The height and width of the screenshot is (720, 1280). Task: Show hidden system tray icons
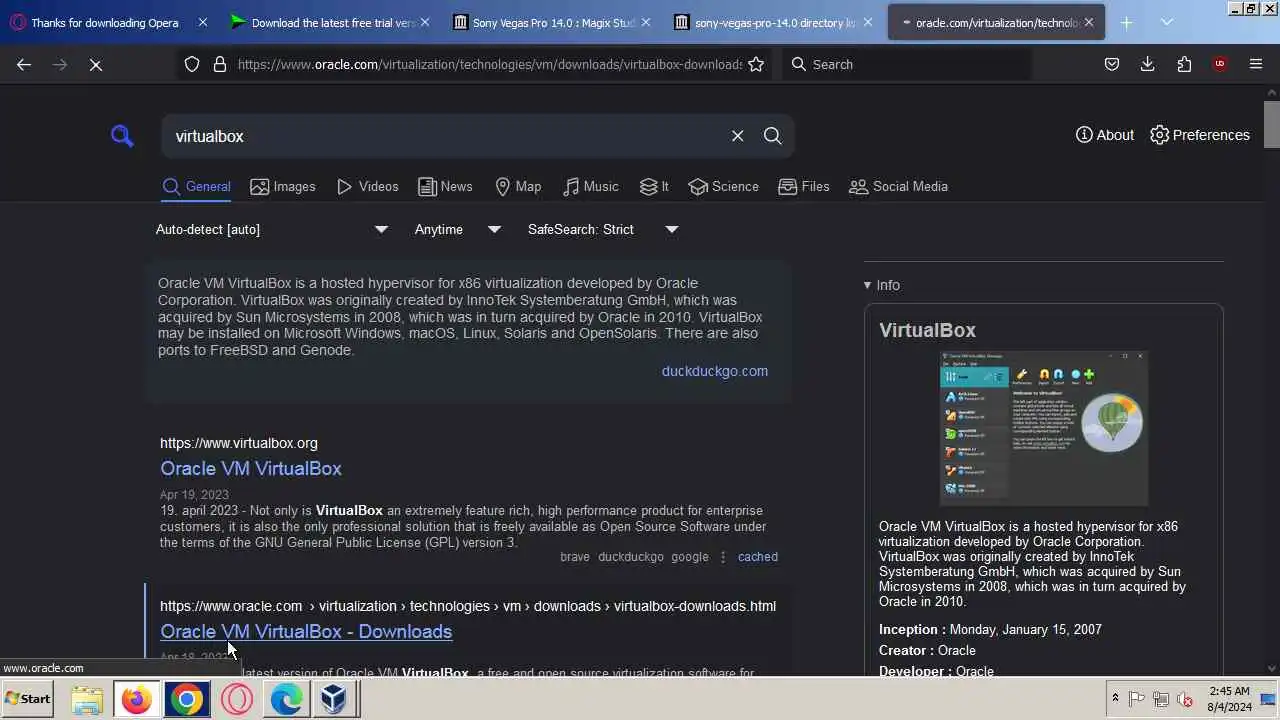pyautogui.click(x=1114, y=699)
